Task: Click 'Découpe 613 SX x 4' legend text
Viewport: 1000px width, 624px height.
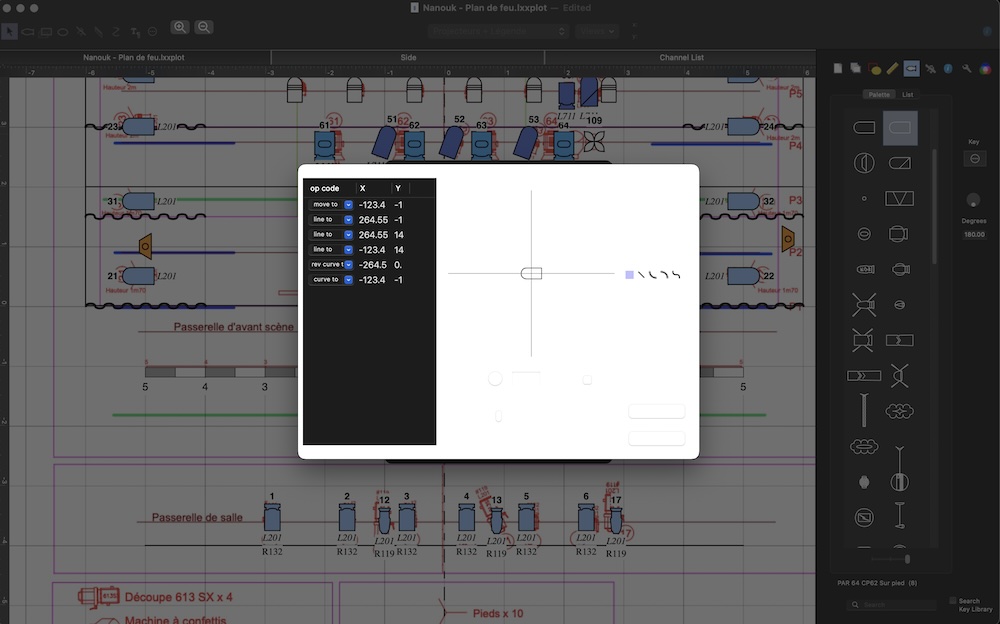Action: click(179, 597)
